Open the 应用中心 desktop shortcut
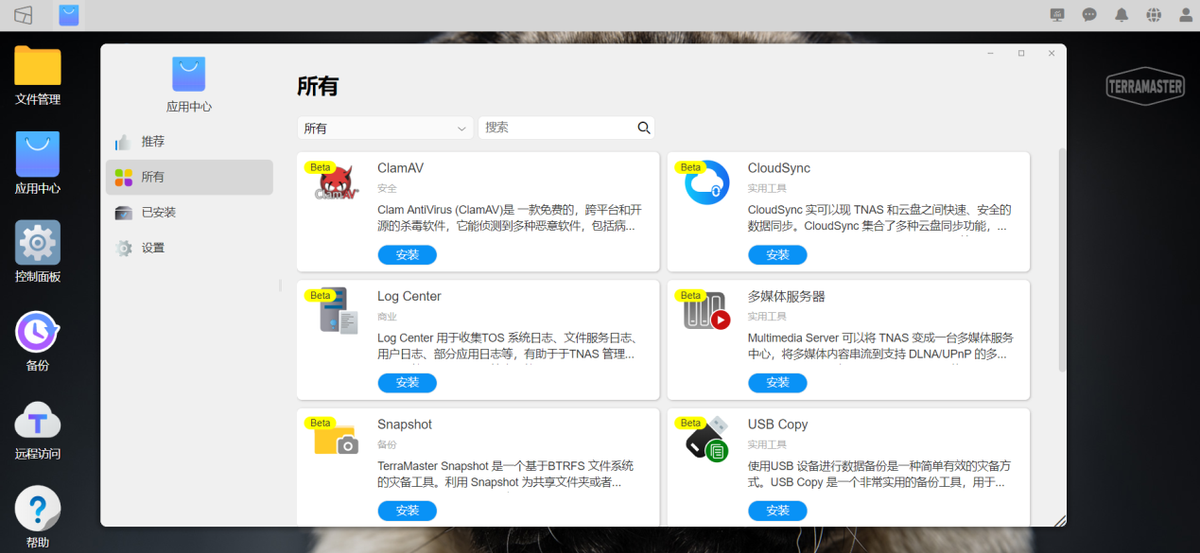The image size is (1200, 553). 37,155
